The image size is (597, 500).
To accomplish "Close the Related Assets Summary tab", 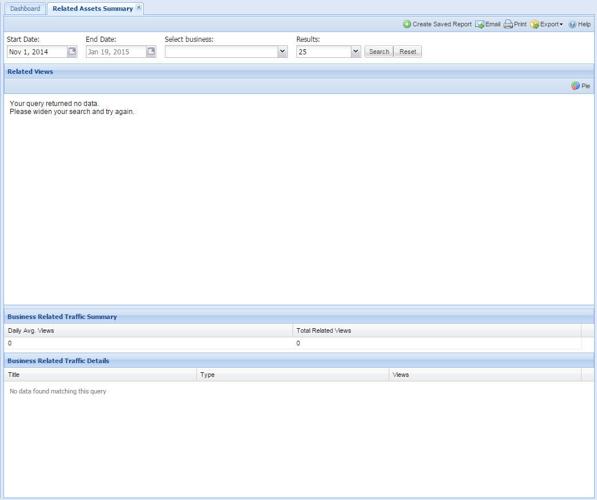I will (139, 7).
